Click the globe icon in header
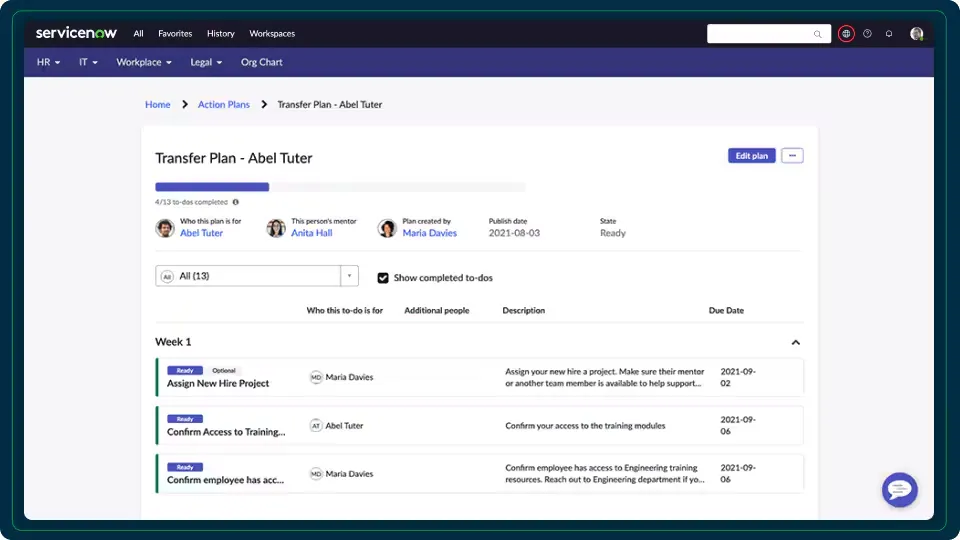The height and width of the screenshot is (540, 960). [x=846, y=34]
